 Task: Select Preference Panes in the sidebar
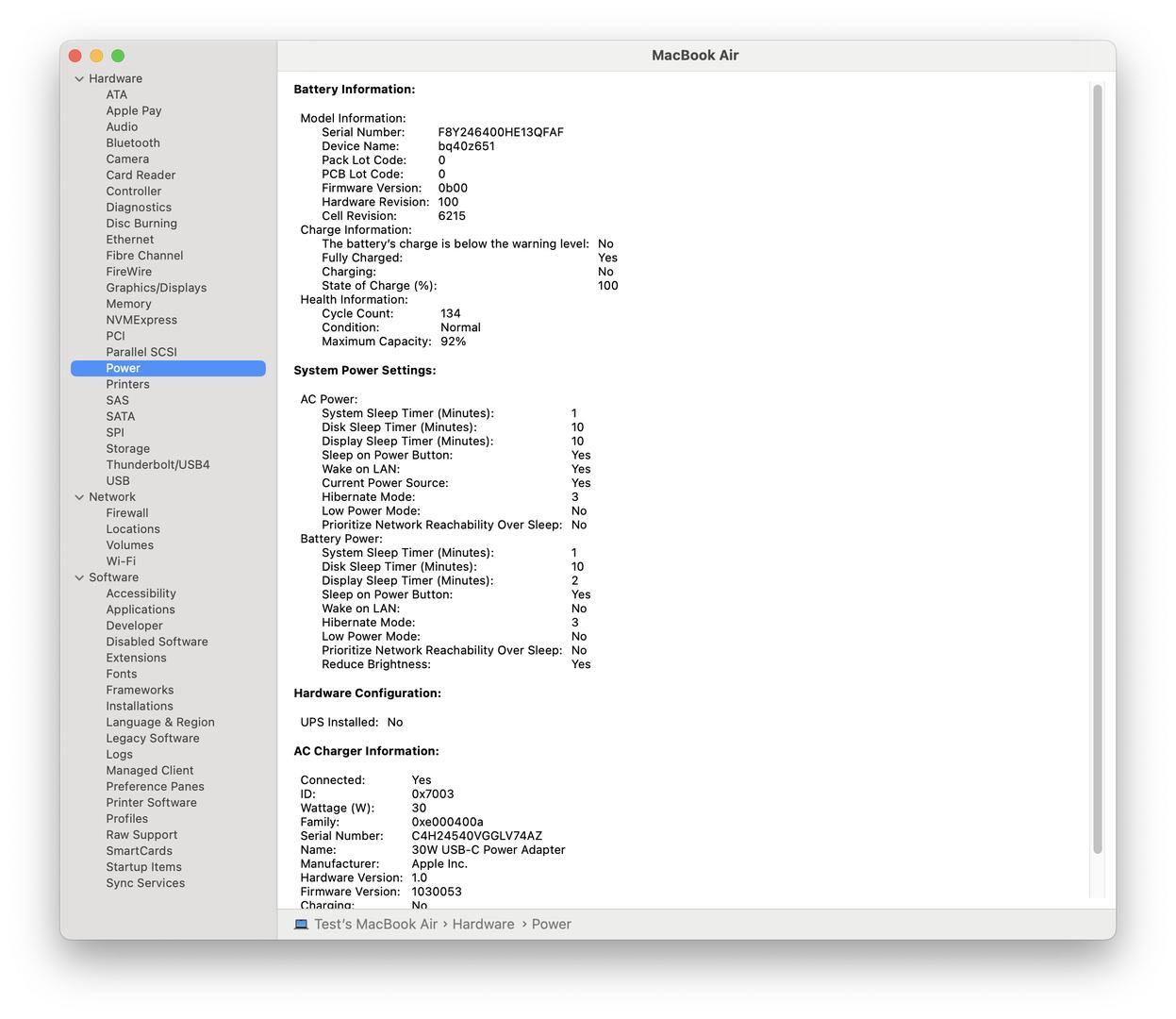click(x=155, y=786)
